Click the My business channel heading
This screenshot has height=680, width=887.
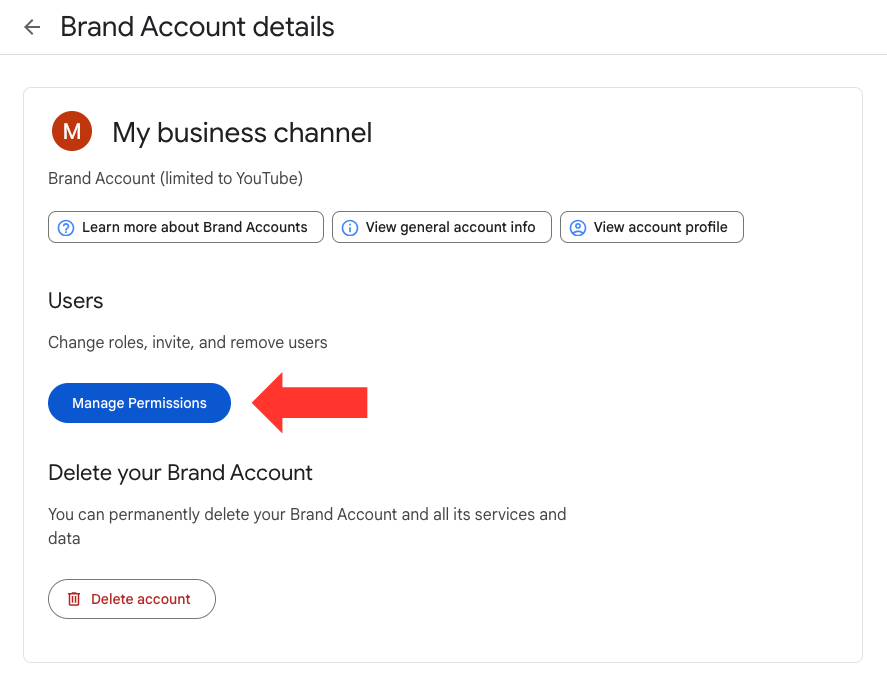pos(241,132)
